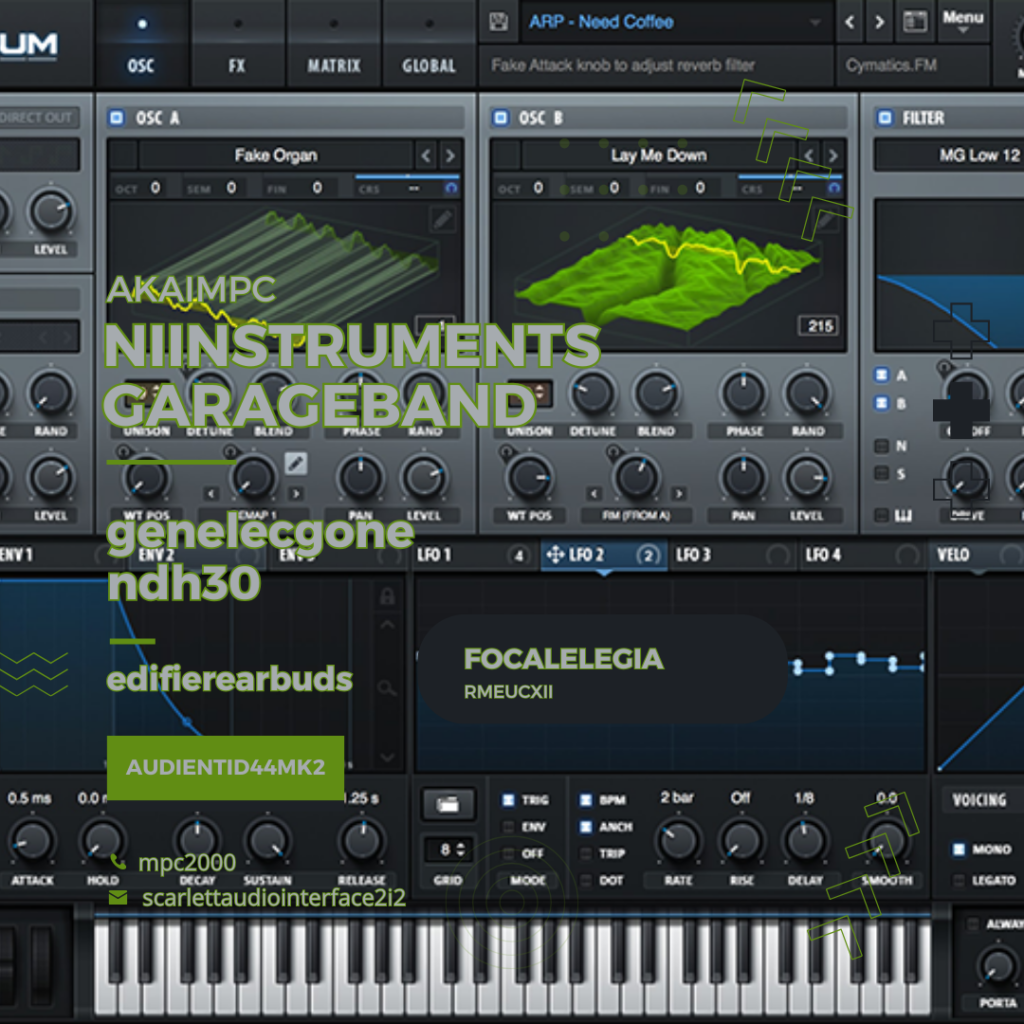The width and height of the screenshot is (1024, 1024).
Task: Open the MATRIX tab
Action: [x=334, y=44]
